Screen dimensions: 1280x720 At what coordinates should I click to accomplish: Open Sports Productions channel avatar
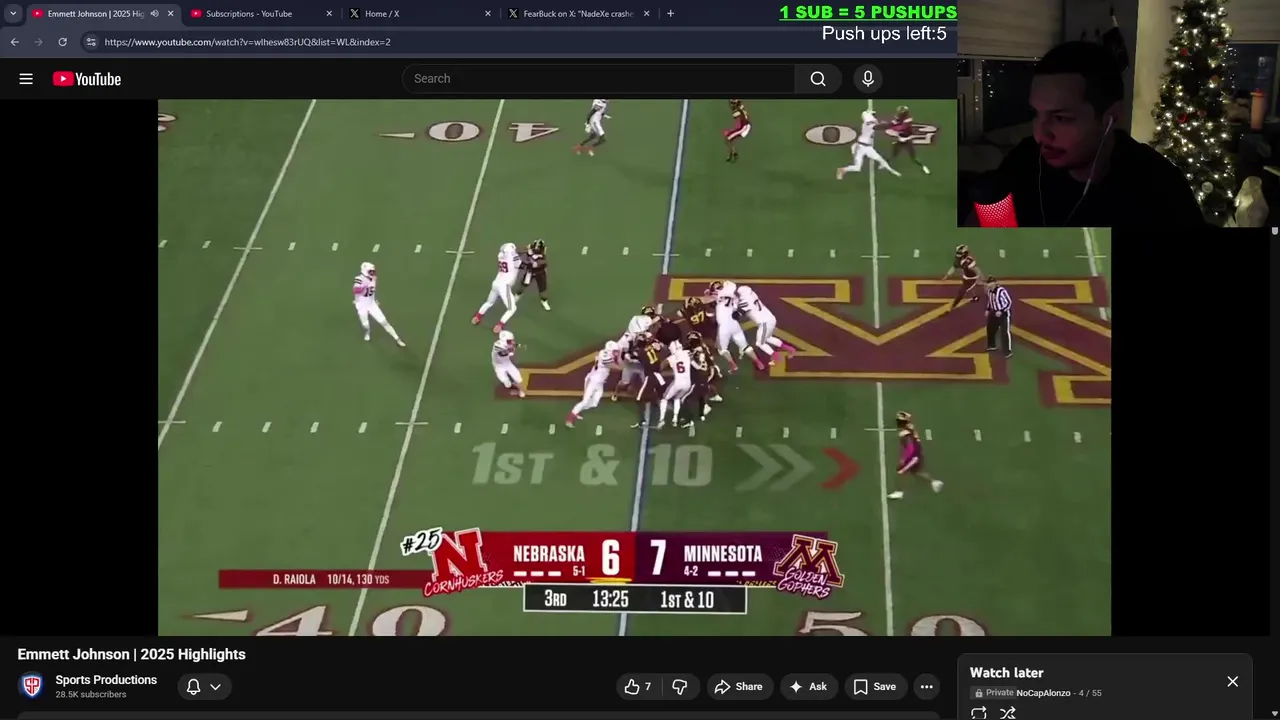[32, 686]
